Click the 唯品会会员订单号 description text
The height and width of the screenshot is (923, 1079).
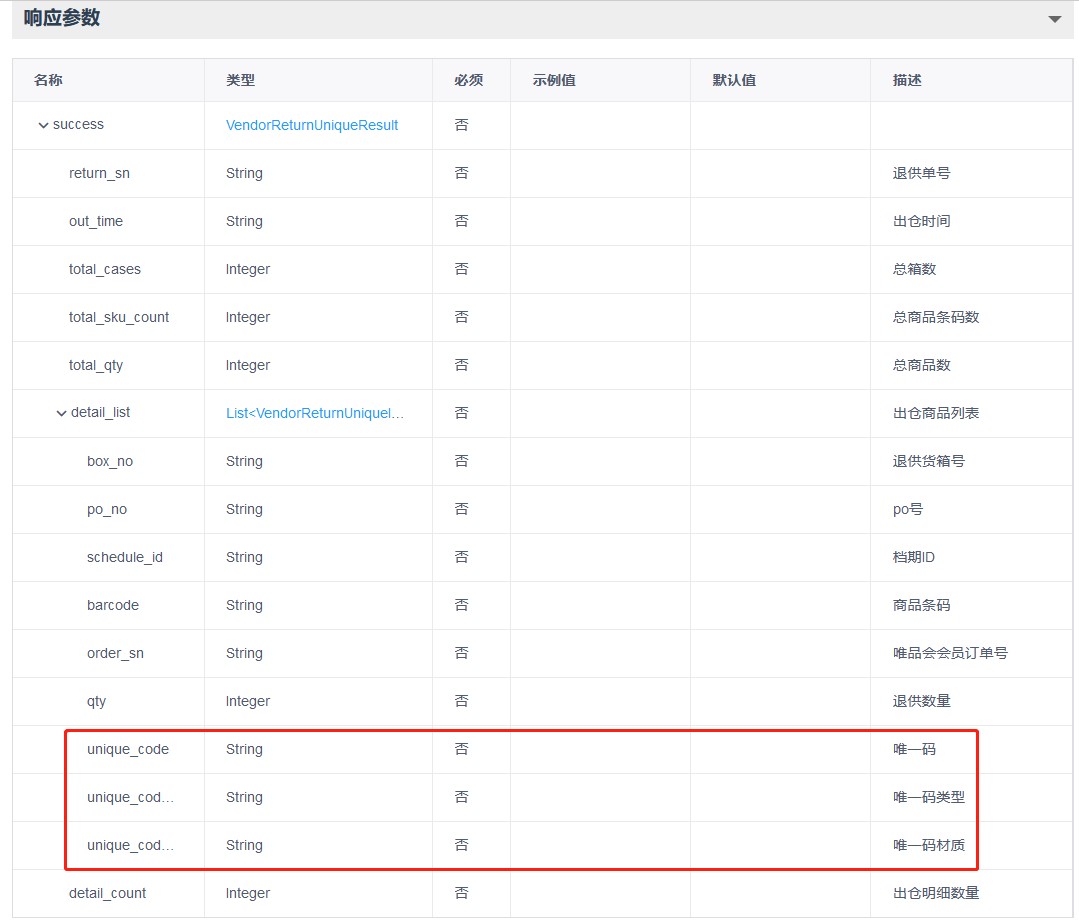coord(950,653)
